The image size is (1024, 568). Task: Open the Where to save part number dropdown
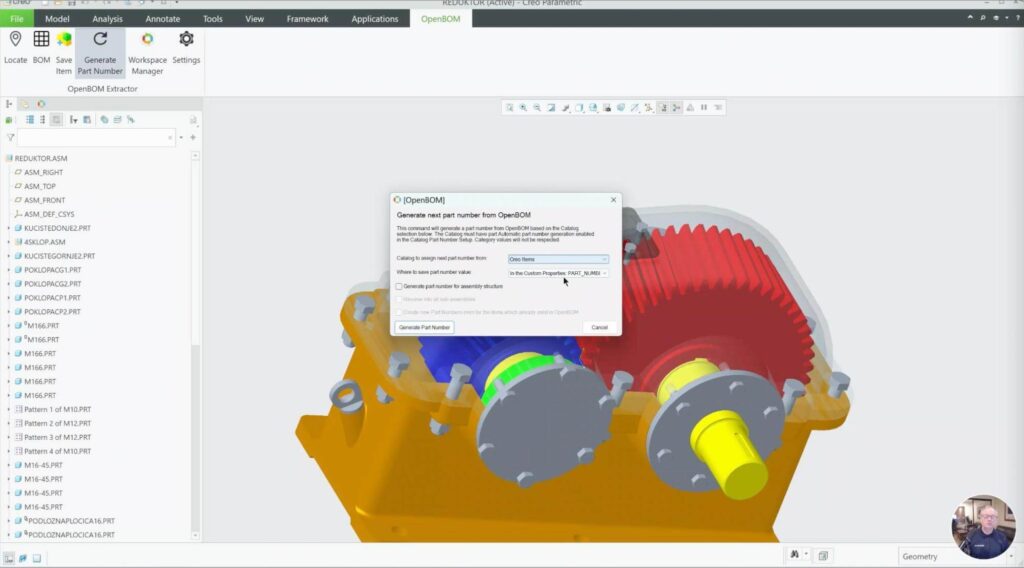[x=558, y=273]
